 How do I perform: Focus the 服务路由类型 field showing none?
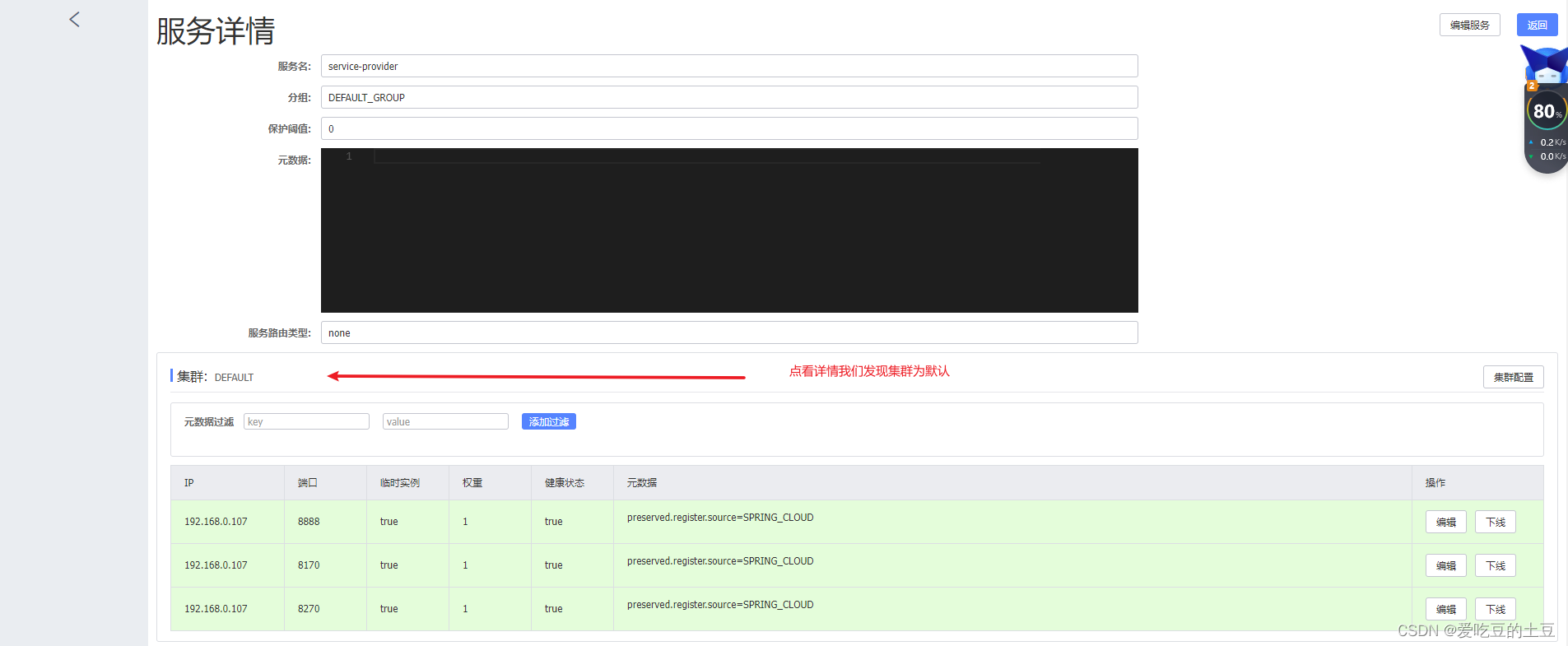(729, 332)
